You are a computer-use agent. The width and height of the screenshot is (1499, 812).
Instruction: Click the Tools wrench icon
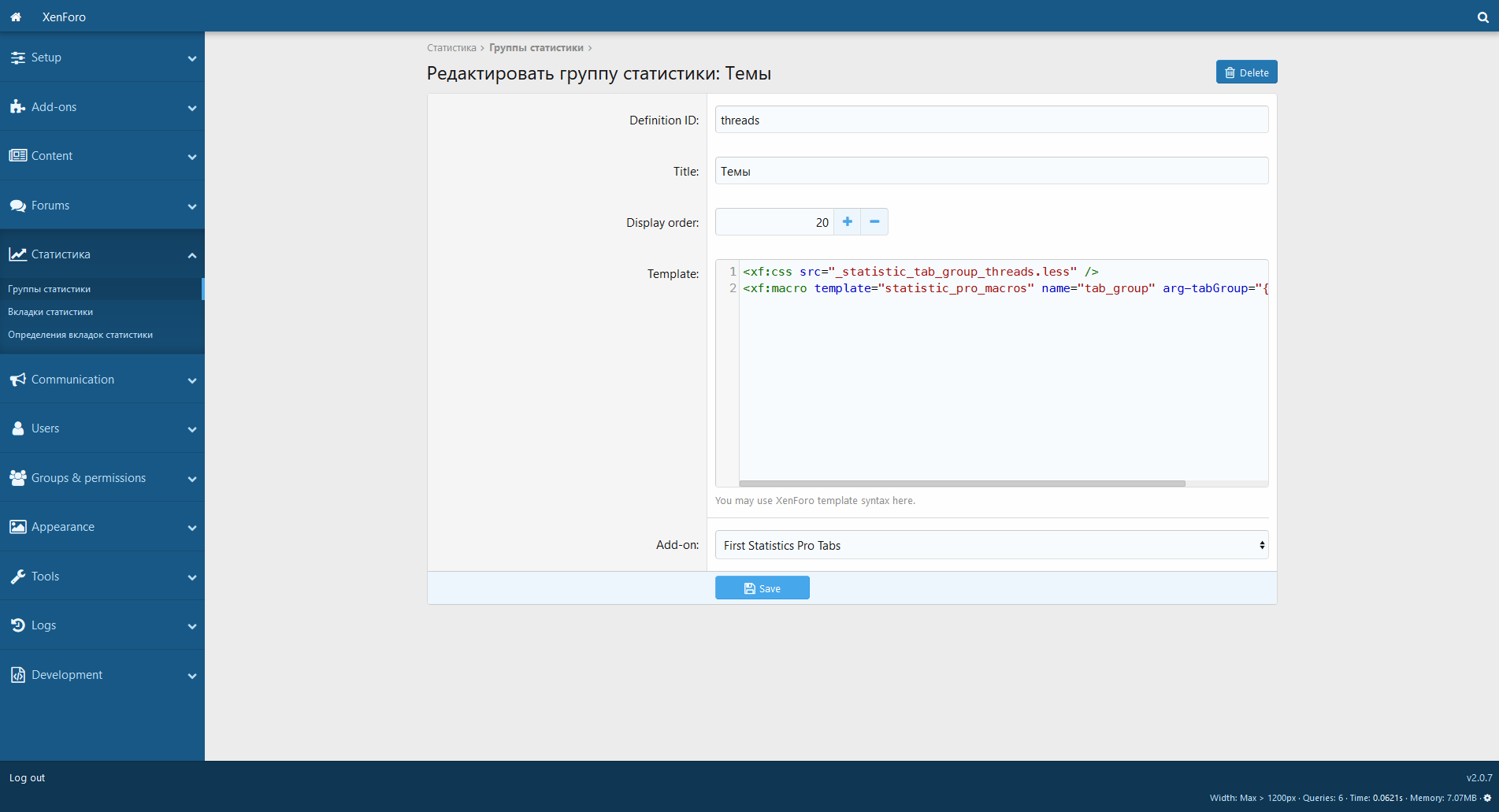[x=17, y=577]
